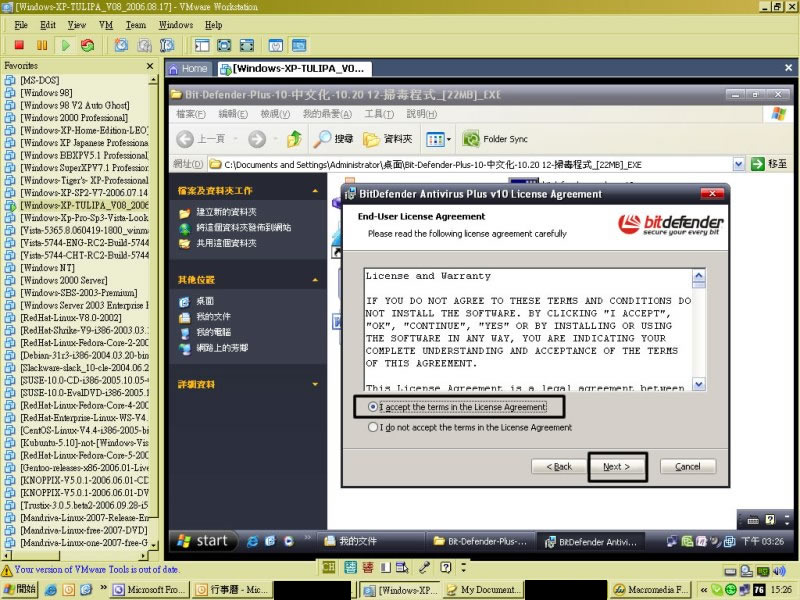Viewport: 800px width, 600px height.
Task: Click the help question mark icon in language bar
Action: click(446, 567)
